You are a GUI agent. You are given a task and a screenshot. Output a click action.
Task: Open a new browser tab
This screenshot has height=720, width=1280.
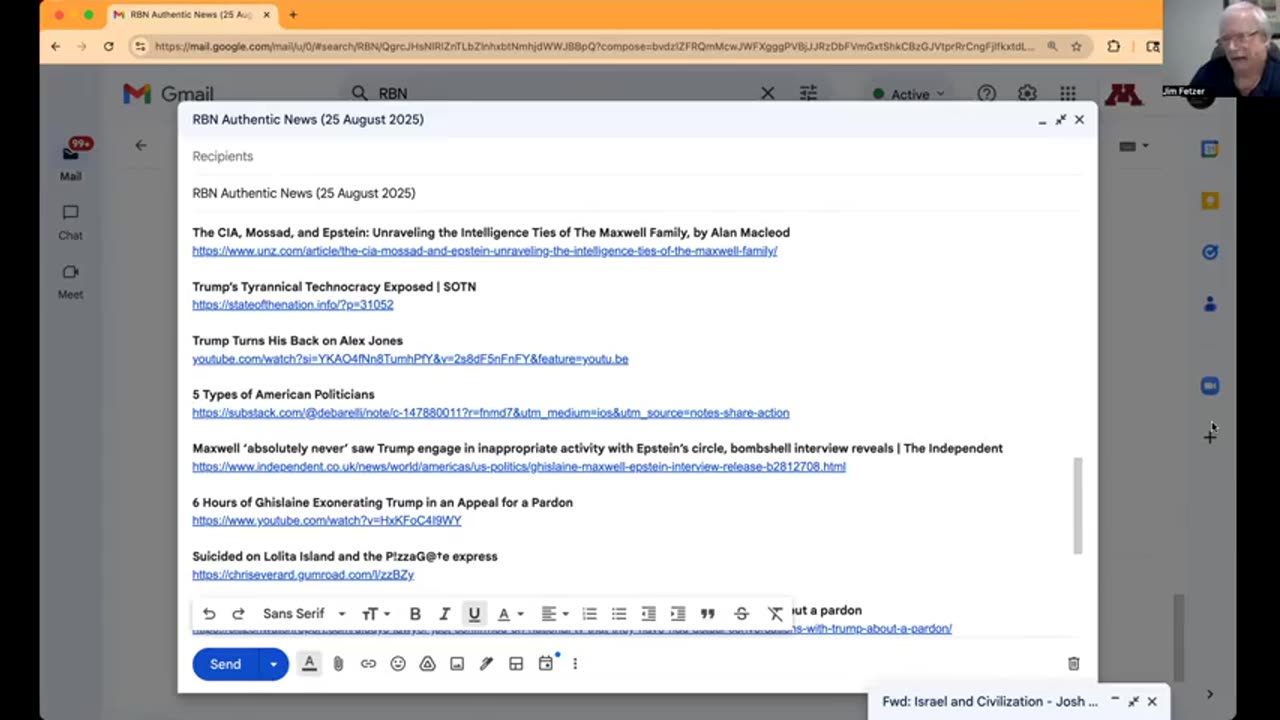tap(293, 15)
